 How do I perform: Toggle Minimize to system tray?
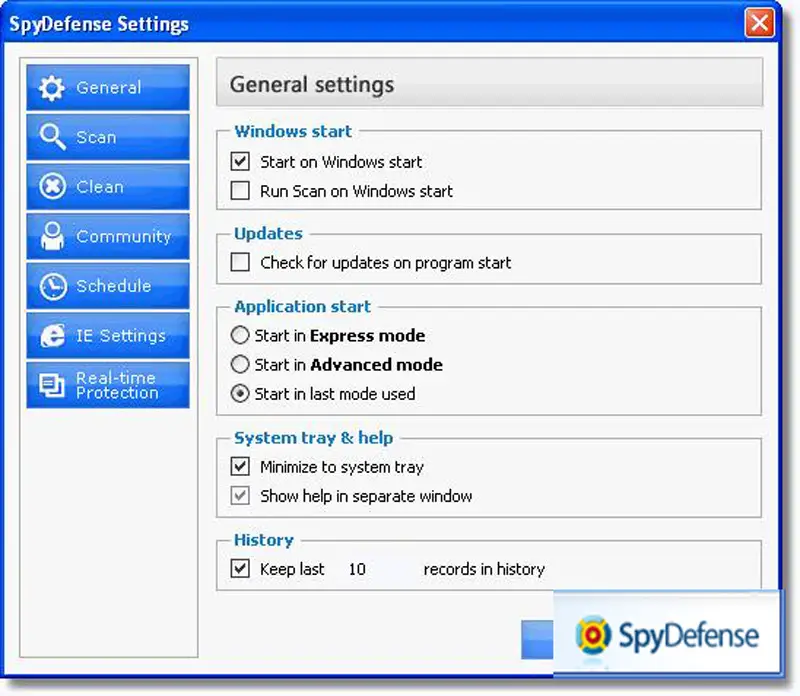(240, 466)
